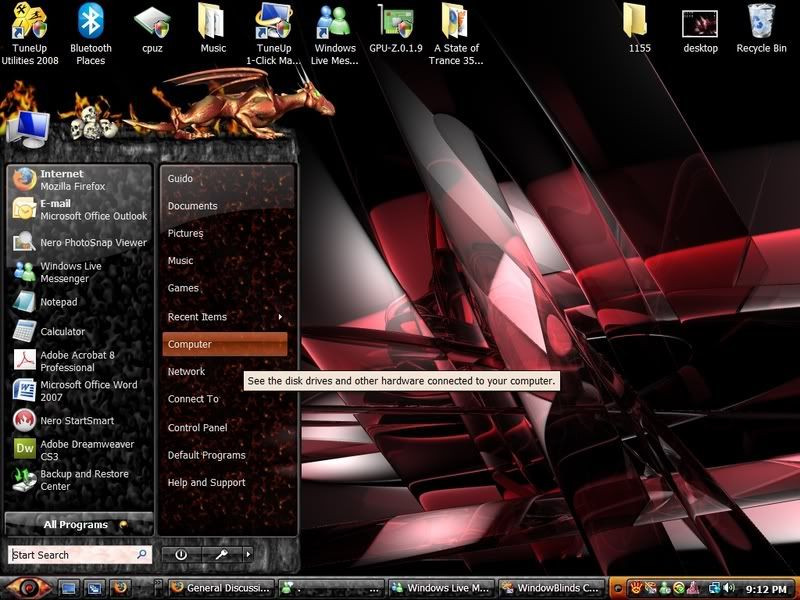Open Microsoft Office Outlook E-mail entry

(x=80, y=209)
